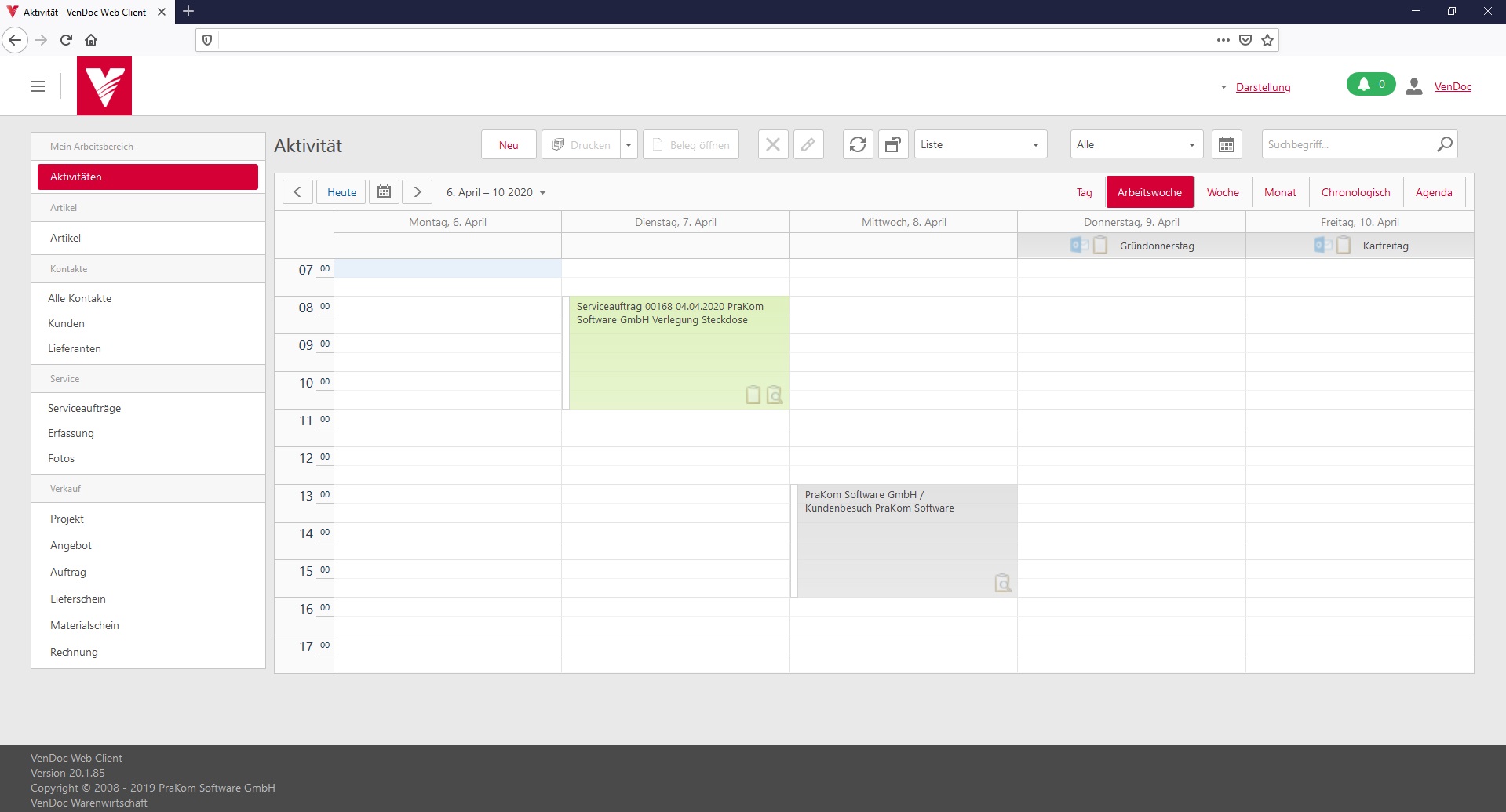Open the calendar icon beside Alle filter
Image resolution: width=1506 pixels, height=812 pixels.
coord(1226,145)
